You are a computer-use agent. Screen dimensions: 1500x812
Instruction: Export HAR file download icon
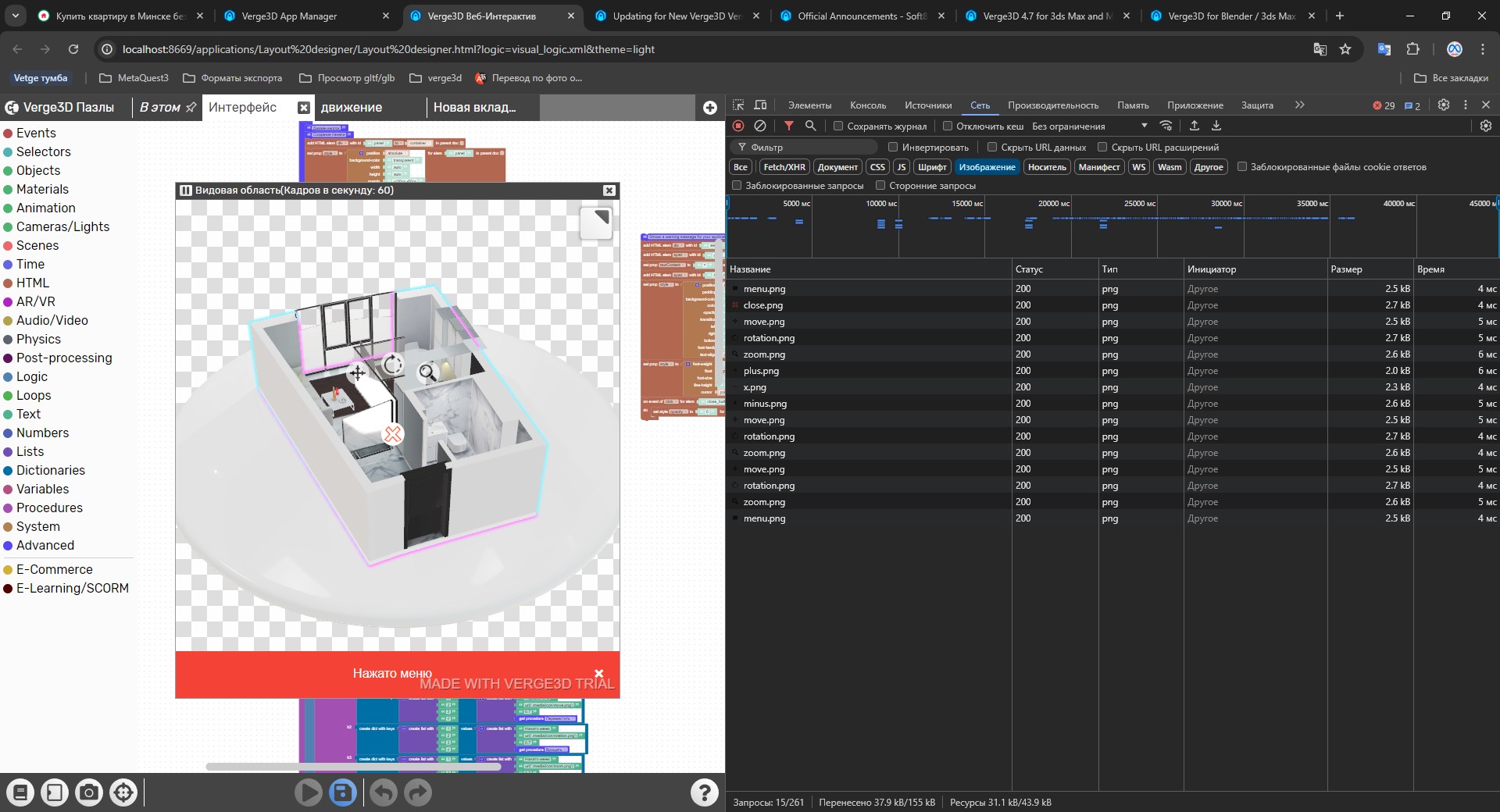(x=1216, y=126)
